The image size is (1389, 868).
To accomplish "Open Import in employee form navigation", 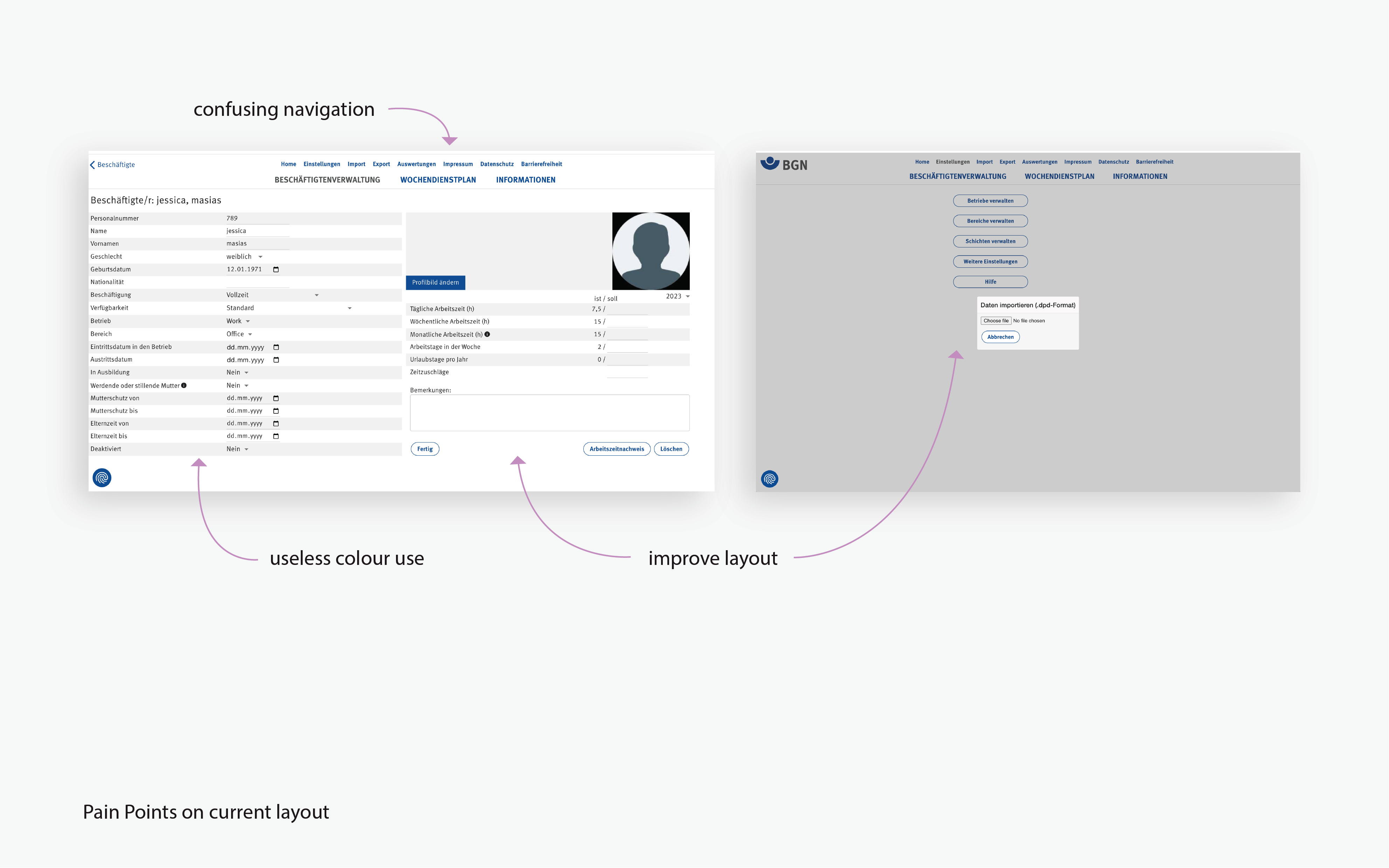I will [356, 164].
